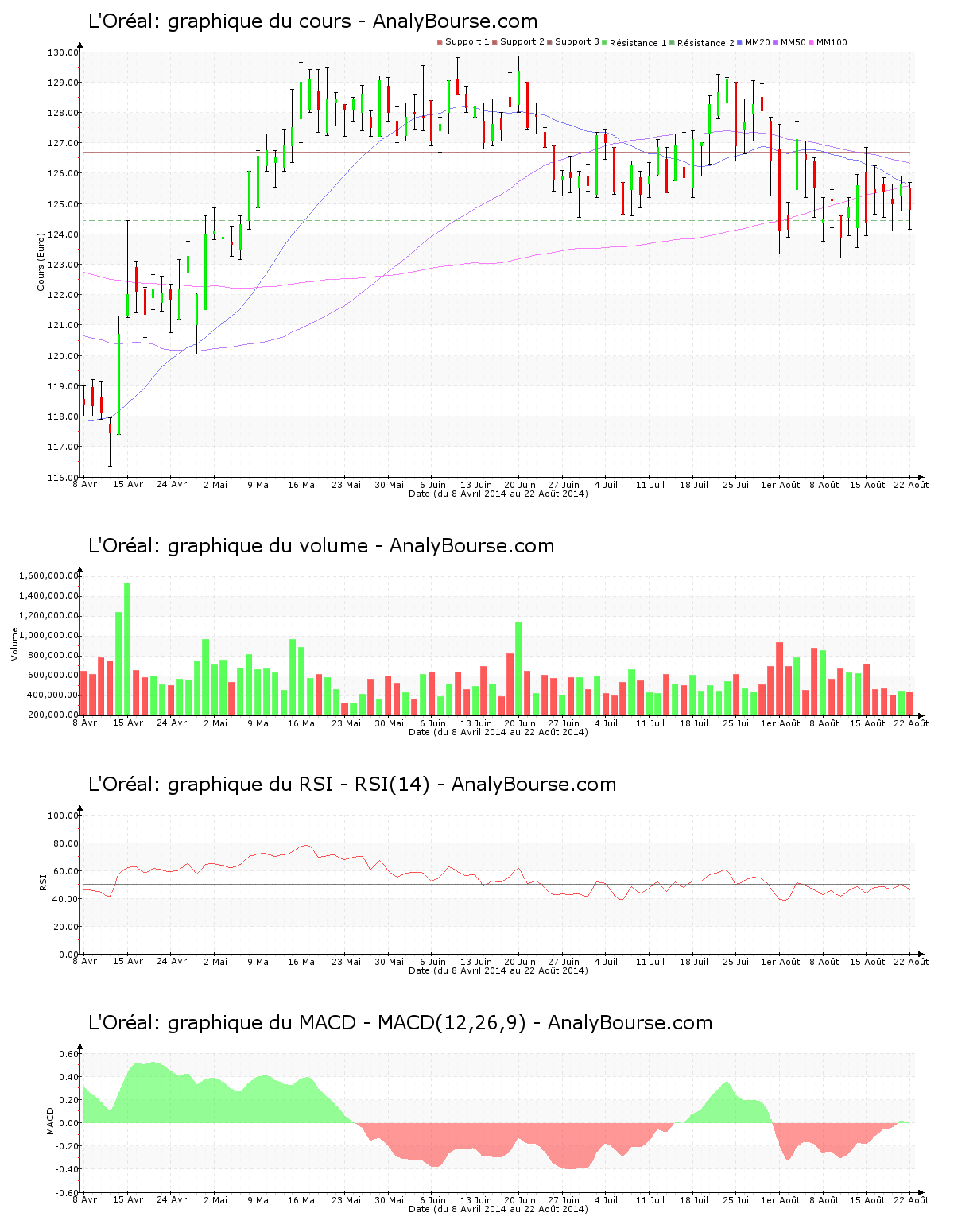This screenshot has height=1232, width=954.
Task: Select the 'Support 3' legend label
Action: (x=577, y=42)
